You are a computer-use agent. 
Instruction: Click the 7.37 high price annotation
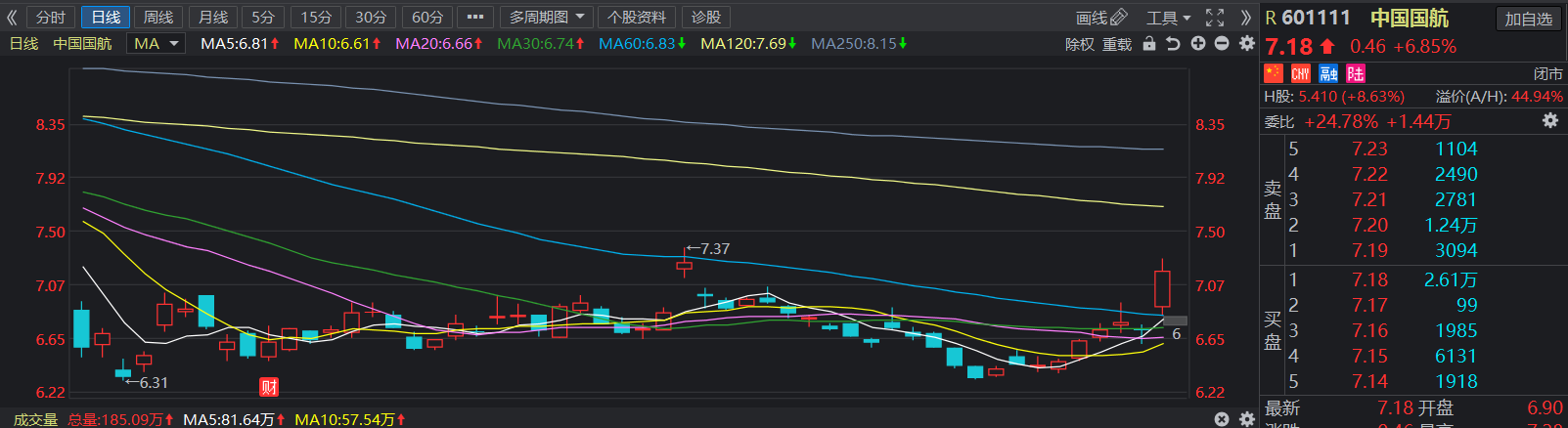[x=708, y=249]
